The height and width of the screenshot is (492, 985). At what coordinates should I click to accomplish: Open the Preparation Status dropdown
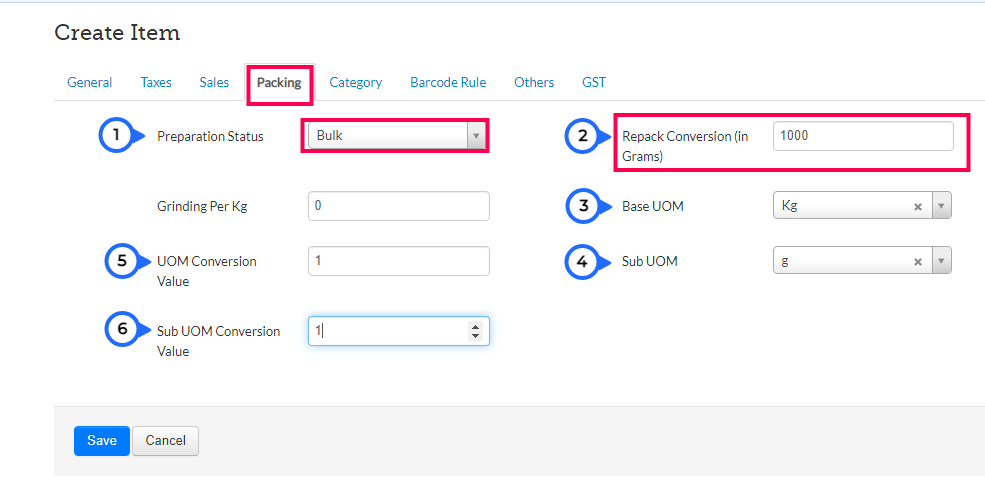tap(396, 135)
